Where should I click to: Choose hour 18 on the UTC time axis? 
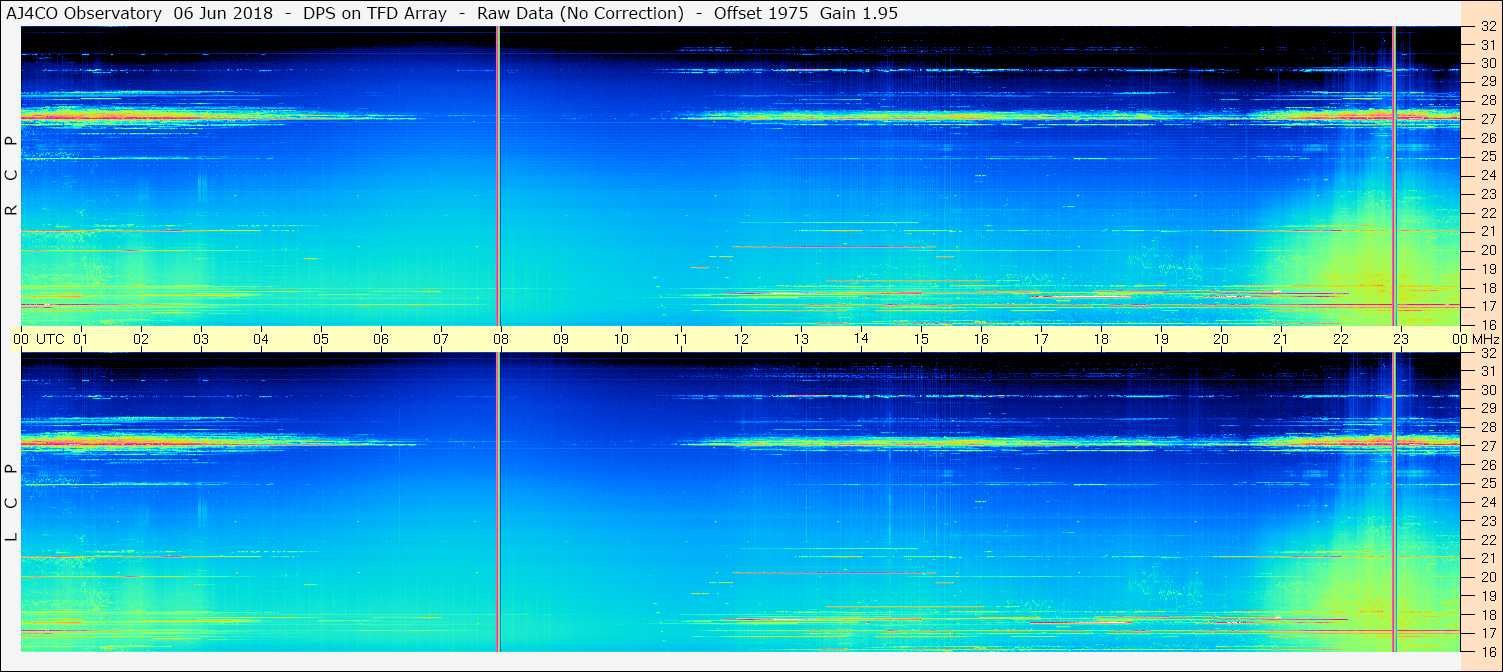(1101, 339)
